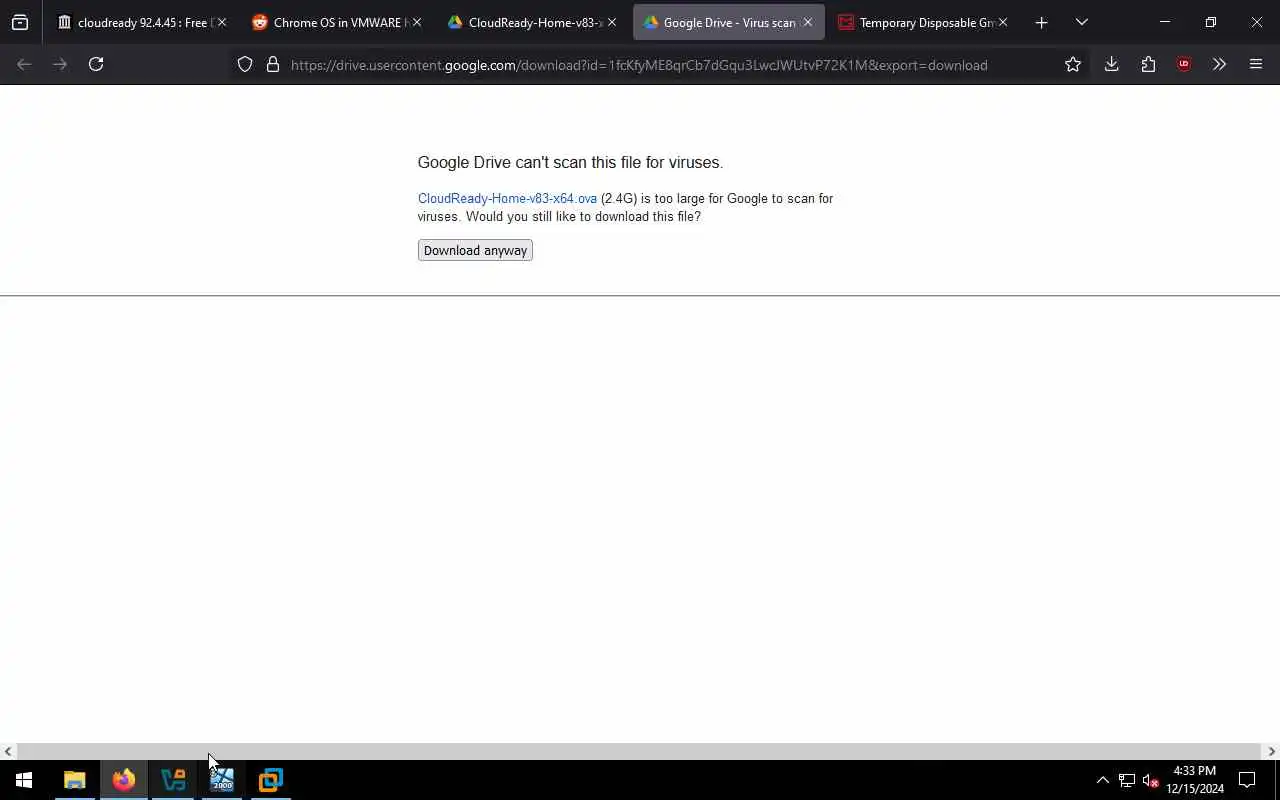Close the Chrome OS in VMWARE tab

417,22
